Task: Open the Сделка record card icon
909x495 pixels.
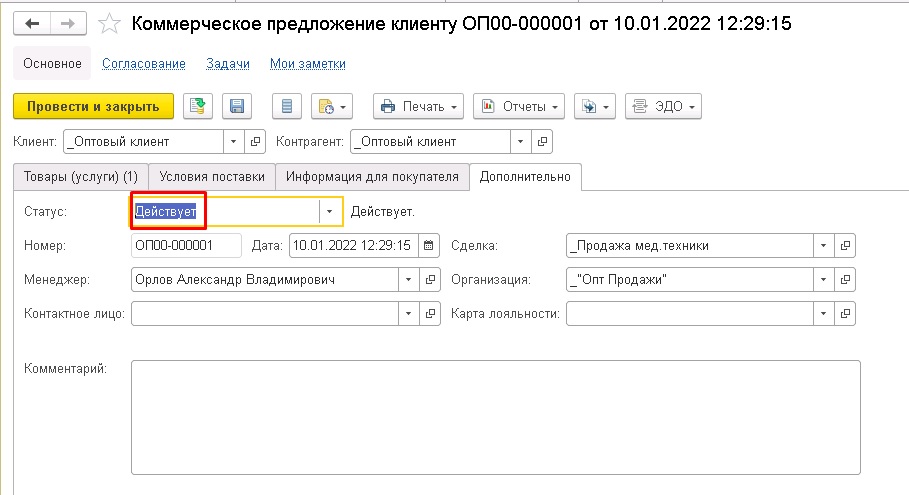Action: coord(845,246)
